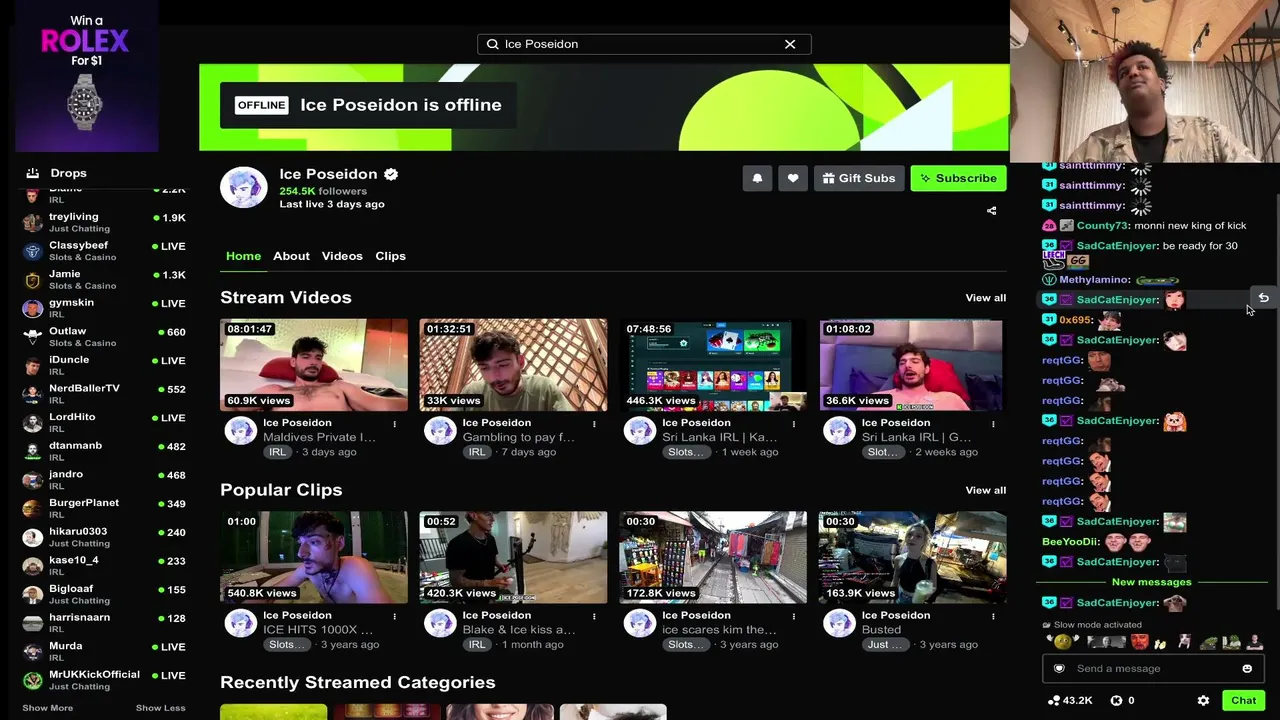Collapse sidebar list with Show Less

[160, 708]
